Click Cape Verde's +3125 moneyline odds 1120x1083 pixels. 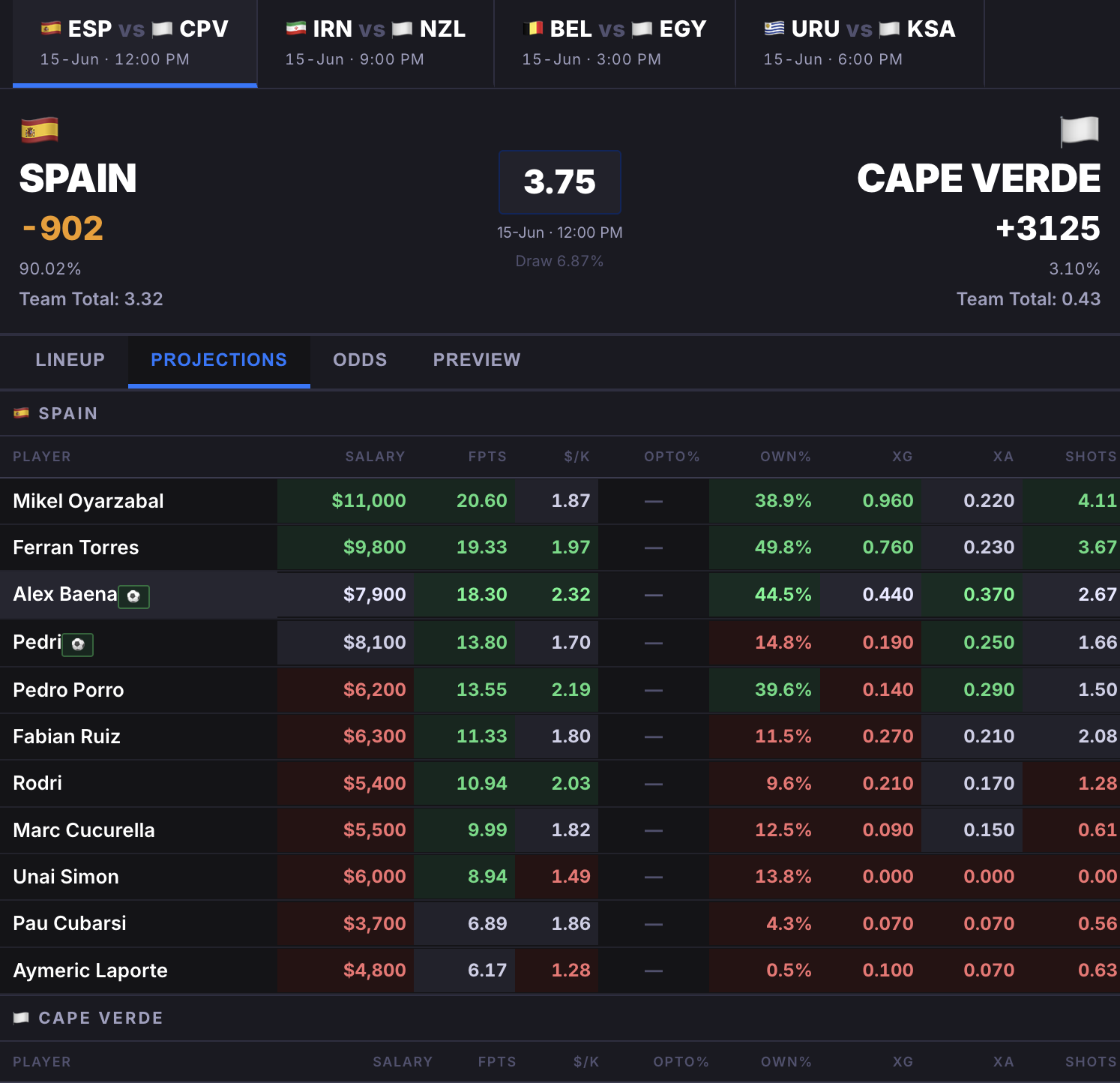point(1048,228)
